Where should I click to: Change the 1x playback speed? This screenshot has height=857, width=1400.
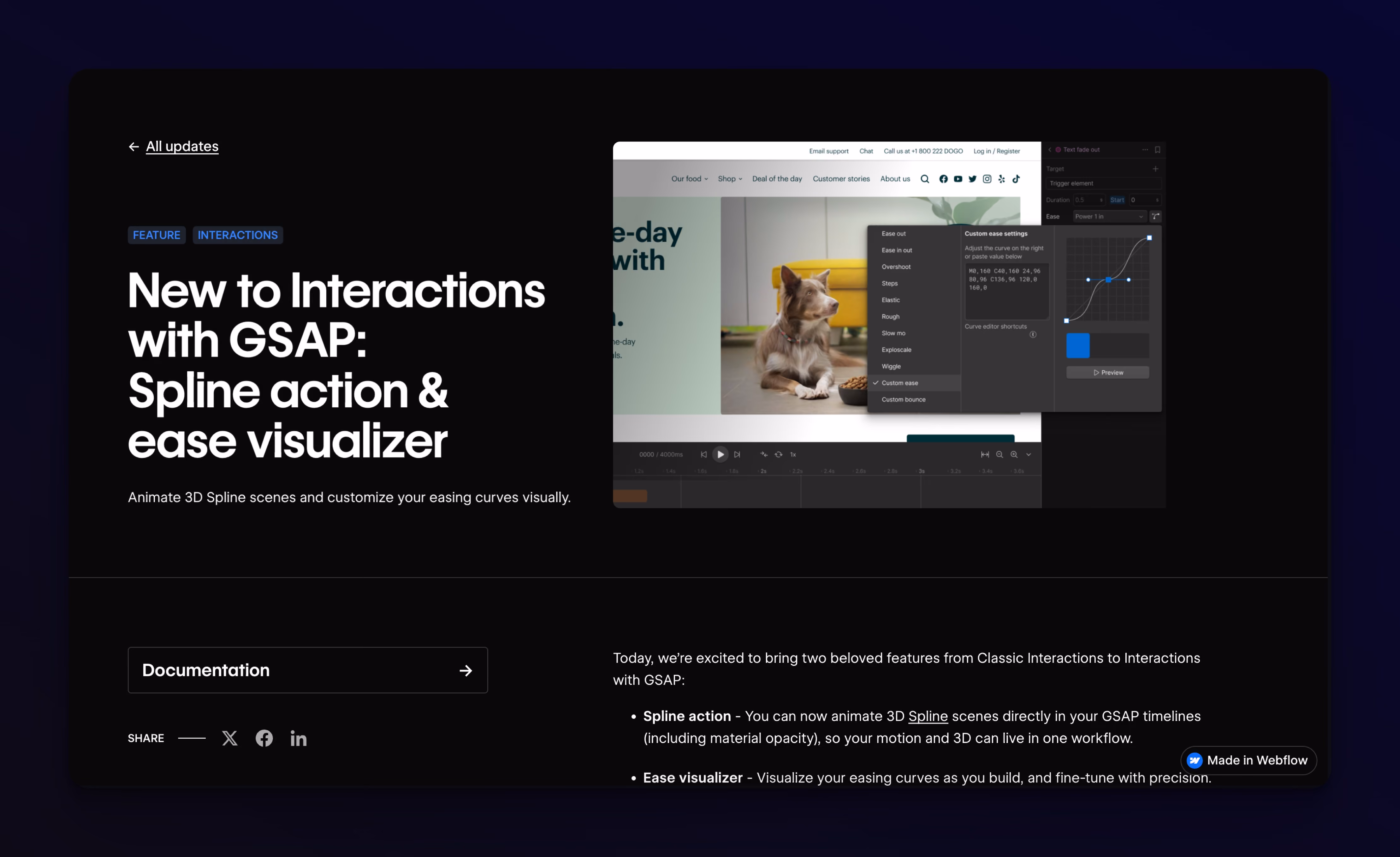pos(793,455)
